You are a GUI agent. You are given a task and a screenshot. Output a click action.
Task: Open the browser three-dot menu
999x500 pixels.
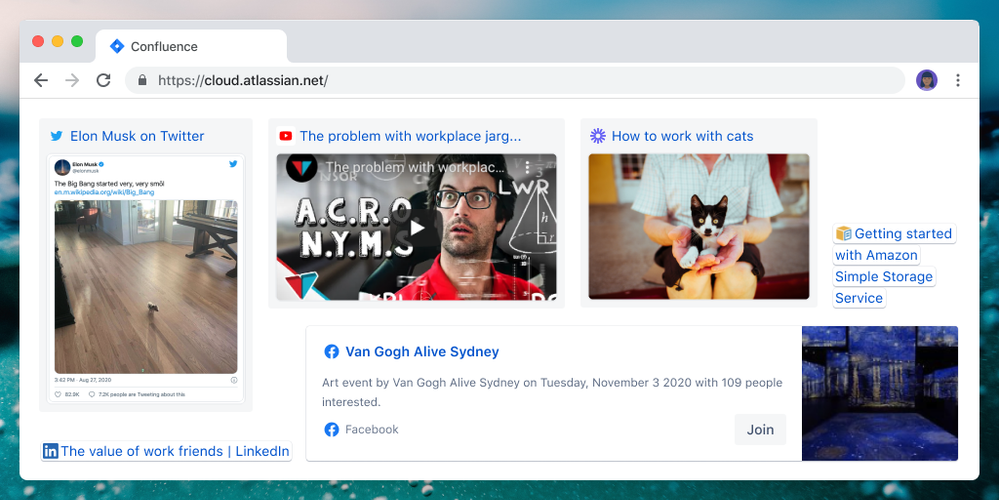(x=958, y=80)
